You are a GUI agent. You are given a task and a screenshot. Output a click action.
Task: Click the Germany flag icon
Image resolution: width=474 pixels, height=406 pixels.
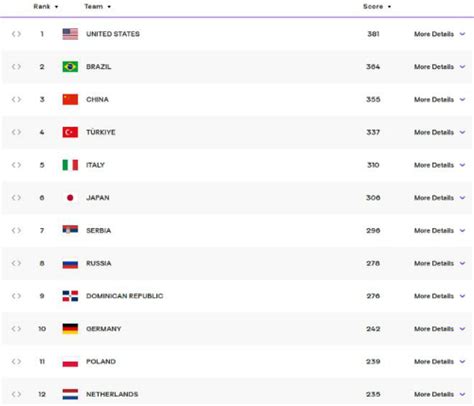70,329
